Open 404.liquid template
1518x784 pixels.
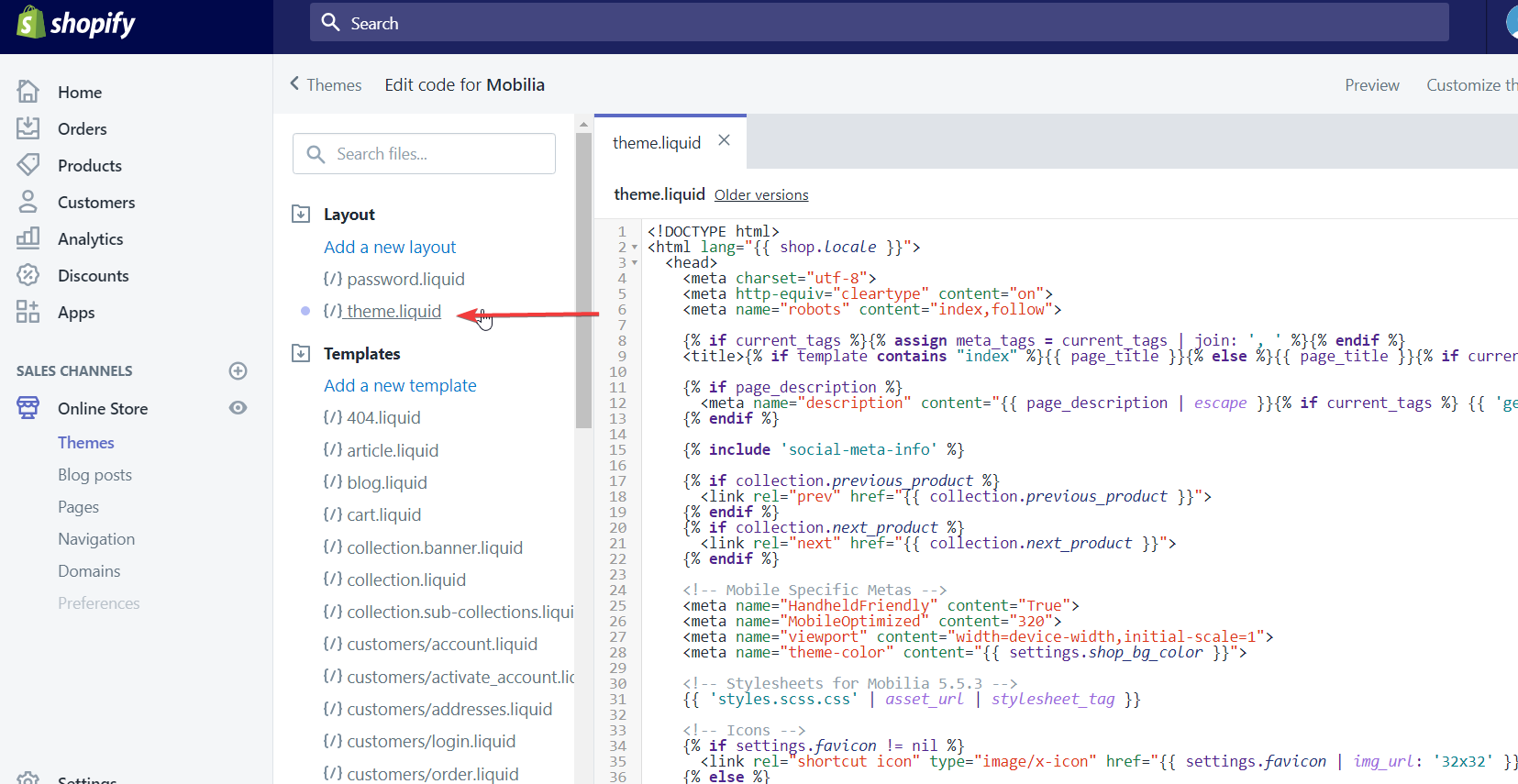[x=383, y=417]
